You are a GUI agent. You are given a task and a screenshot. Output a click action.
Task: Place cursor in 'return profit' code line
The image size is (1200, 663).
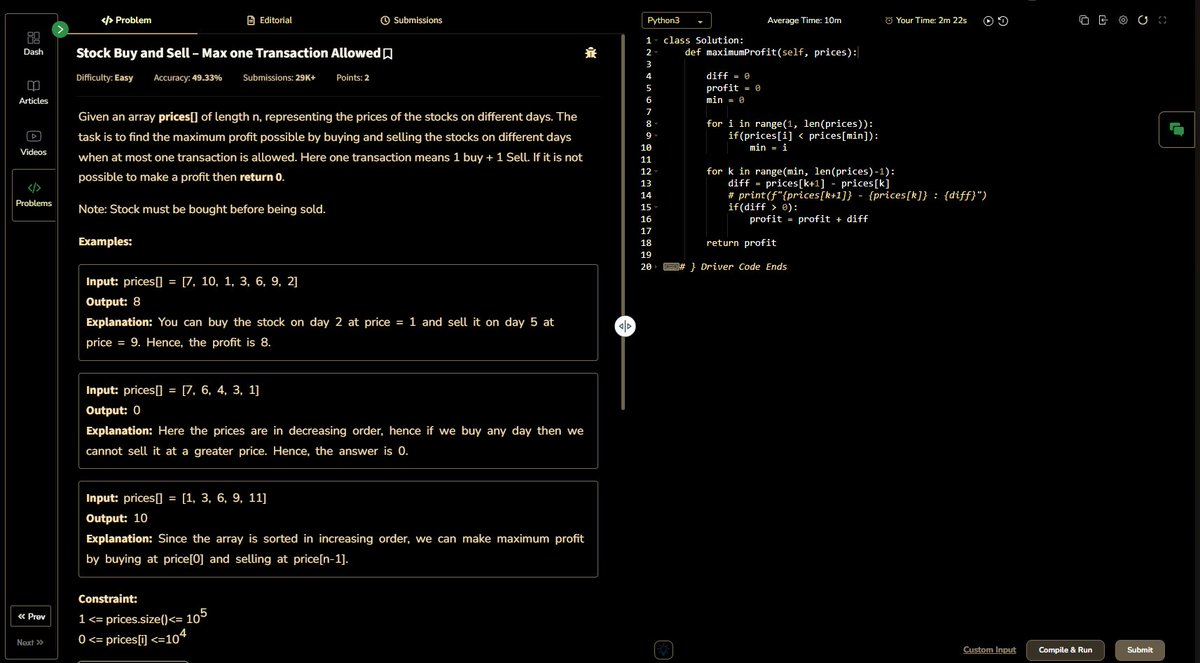click(x=741, y=243)
